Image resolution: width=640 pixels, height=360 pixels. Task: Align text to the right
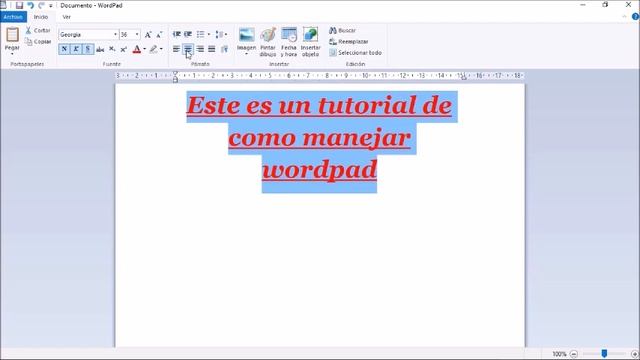(x=200, y=49)
